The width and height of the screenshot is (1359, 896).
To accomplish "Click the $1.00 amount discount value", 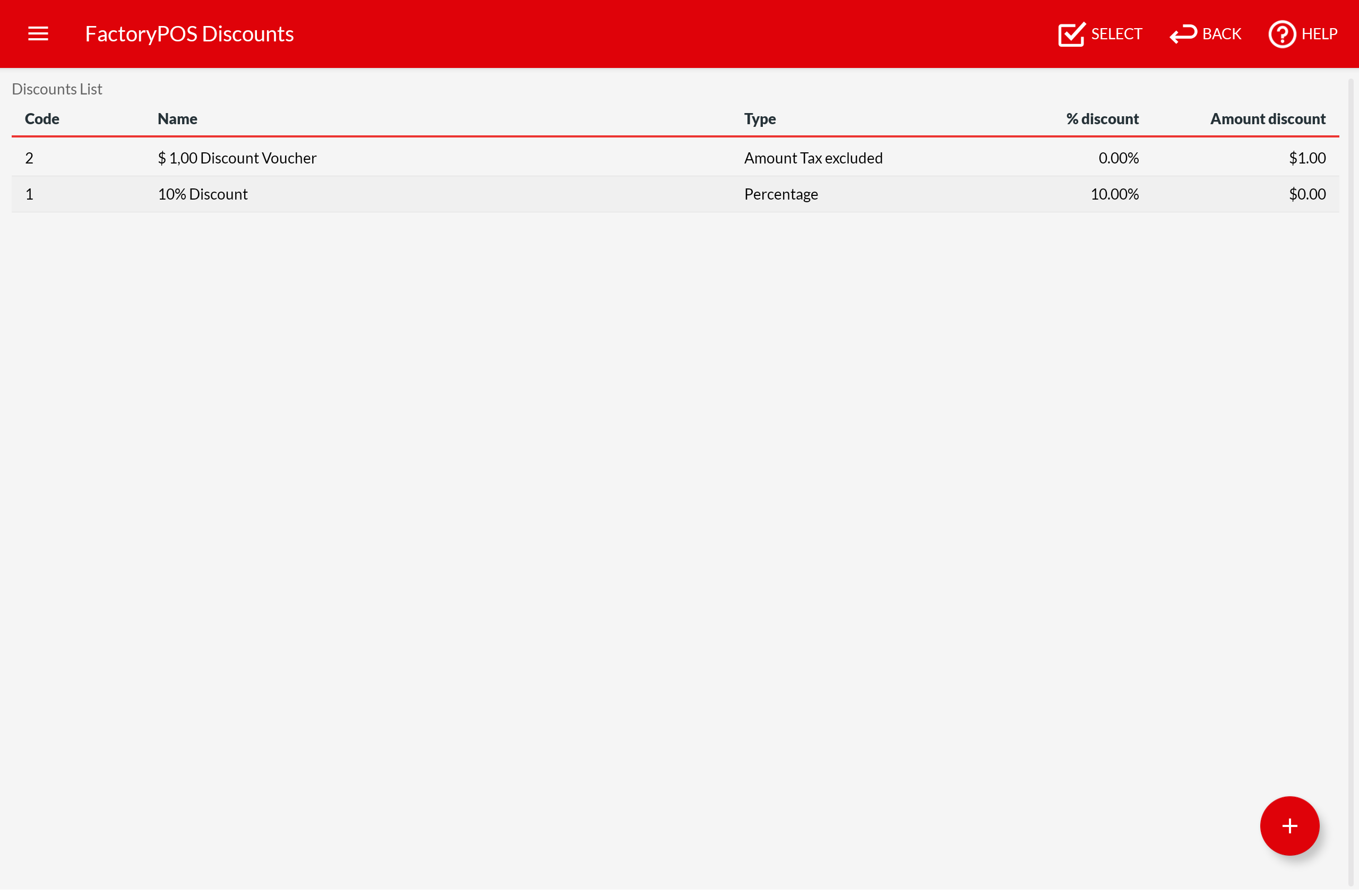I will (1306, 158).
